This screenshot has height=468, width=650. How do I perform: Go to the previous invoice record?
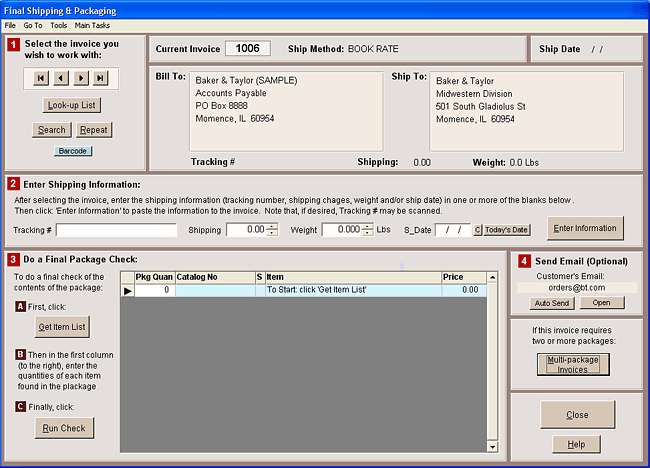click(x=60, y=78)
